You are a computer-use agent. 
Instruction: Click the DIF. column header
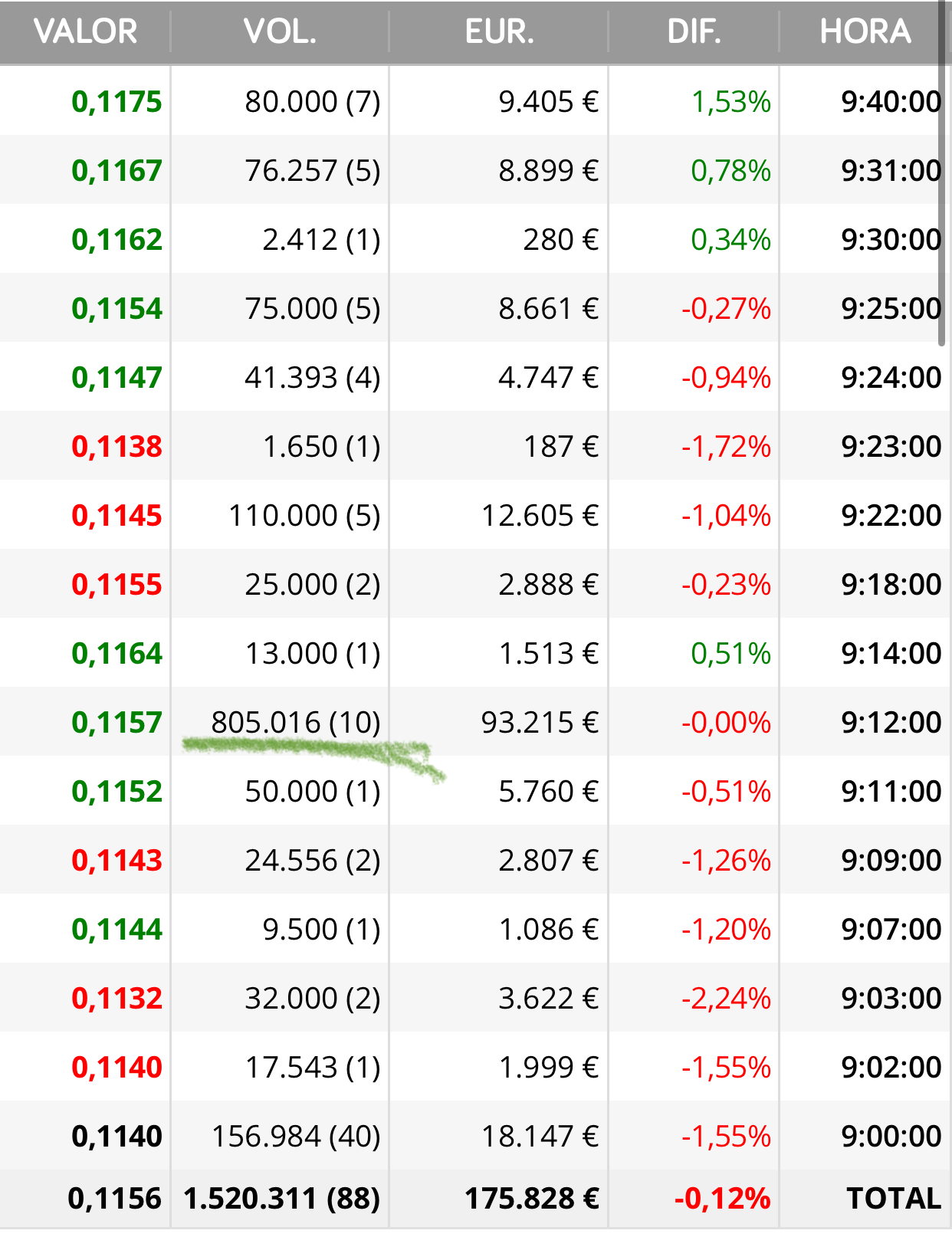pos(694,32)
